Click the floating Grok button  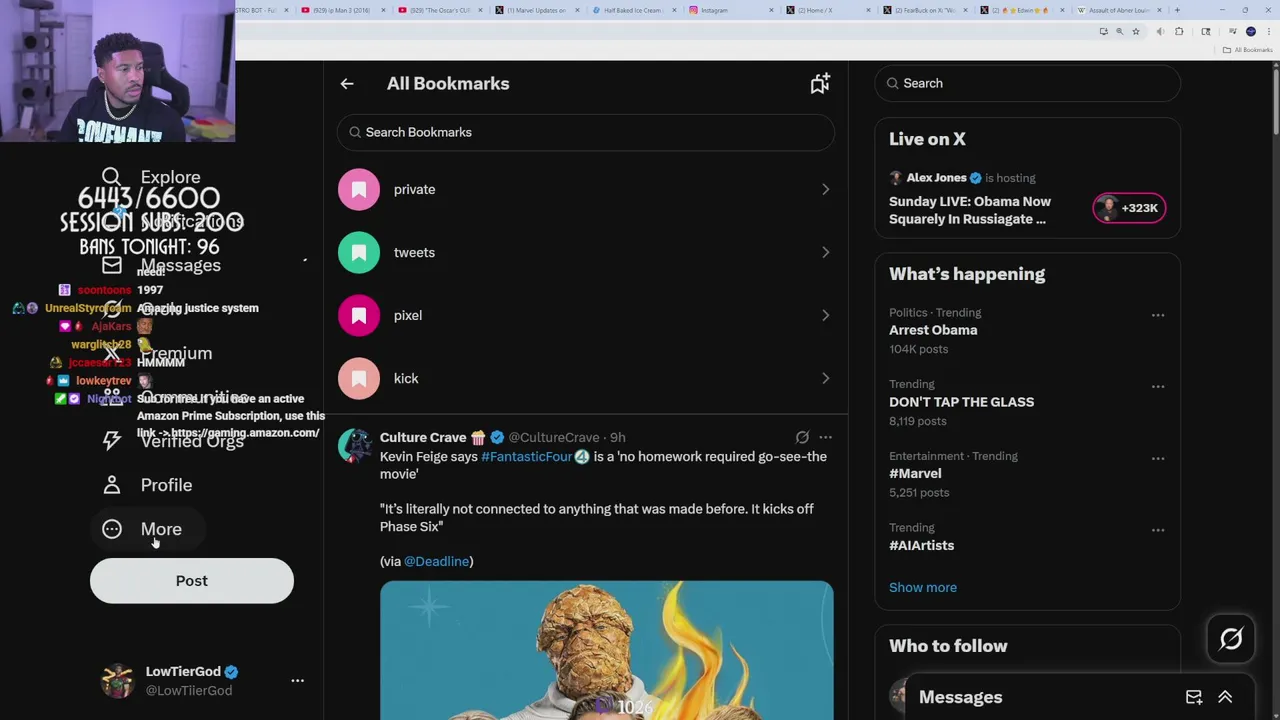1231,639
